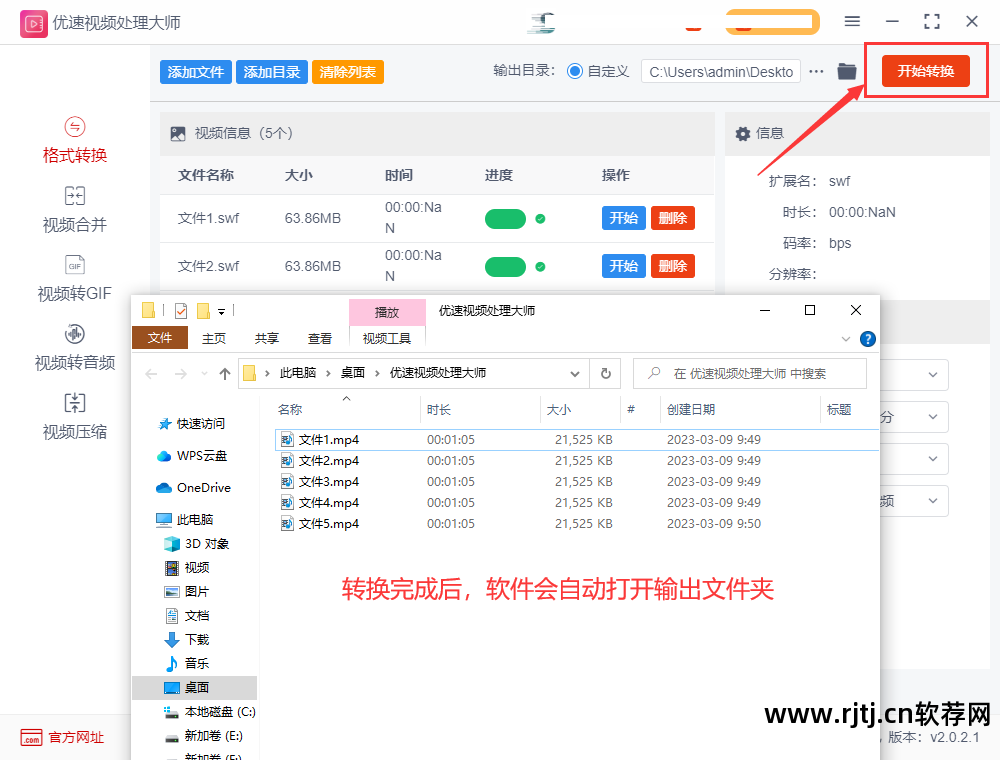Expand the address bar history dropdown
This screenshot has height=760, width=1000.
click(575, 374)
